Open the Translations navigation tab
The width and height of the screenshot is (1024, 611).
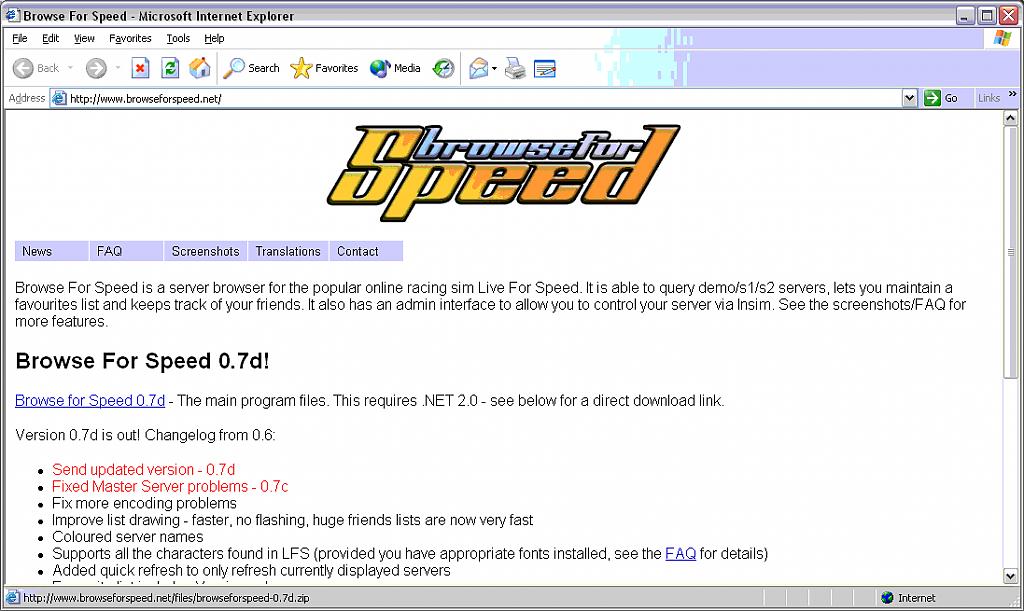click(288, 251)
